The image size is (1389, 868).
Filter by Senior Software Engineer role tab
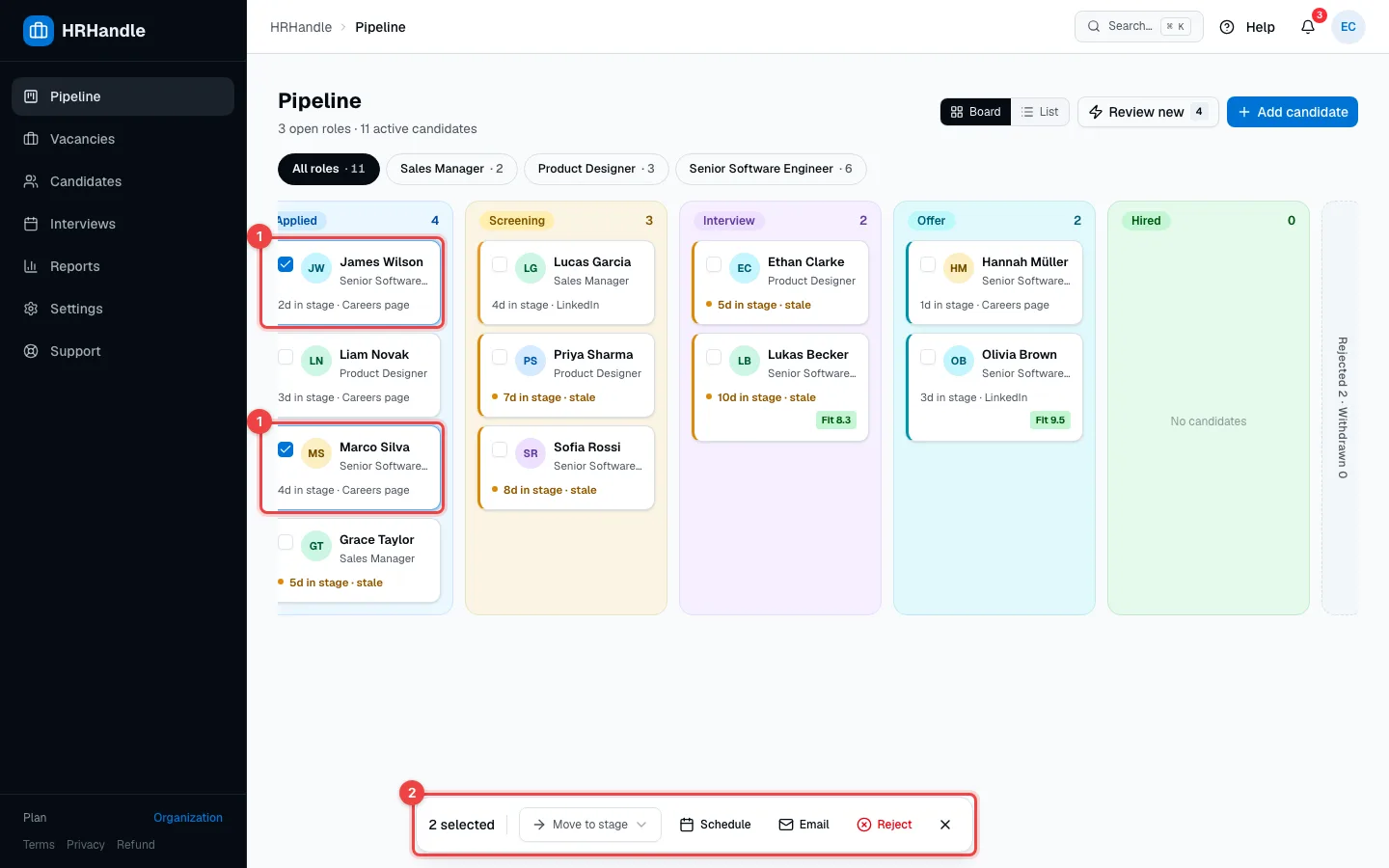pos(771,169)
